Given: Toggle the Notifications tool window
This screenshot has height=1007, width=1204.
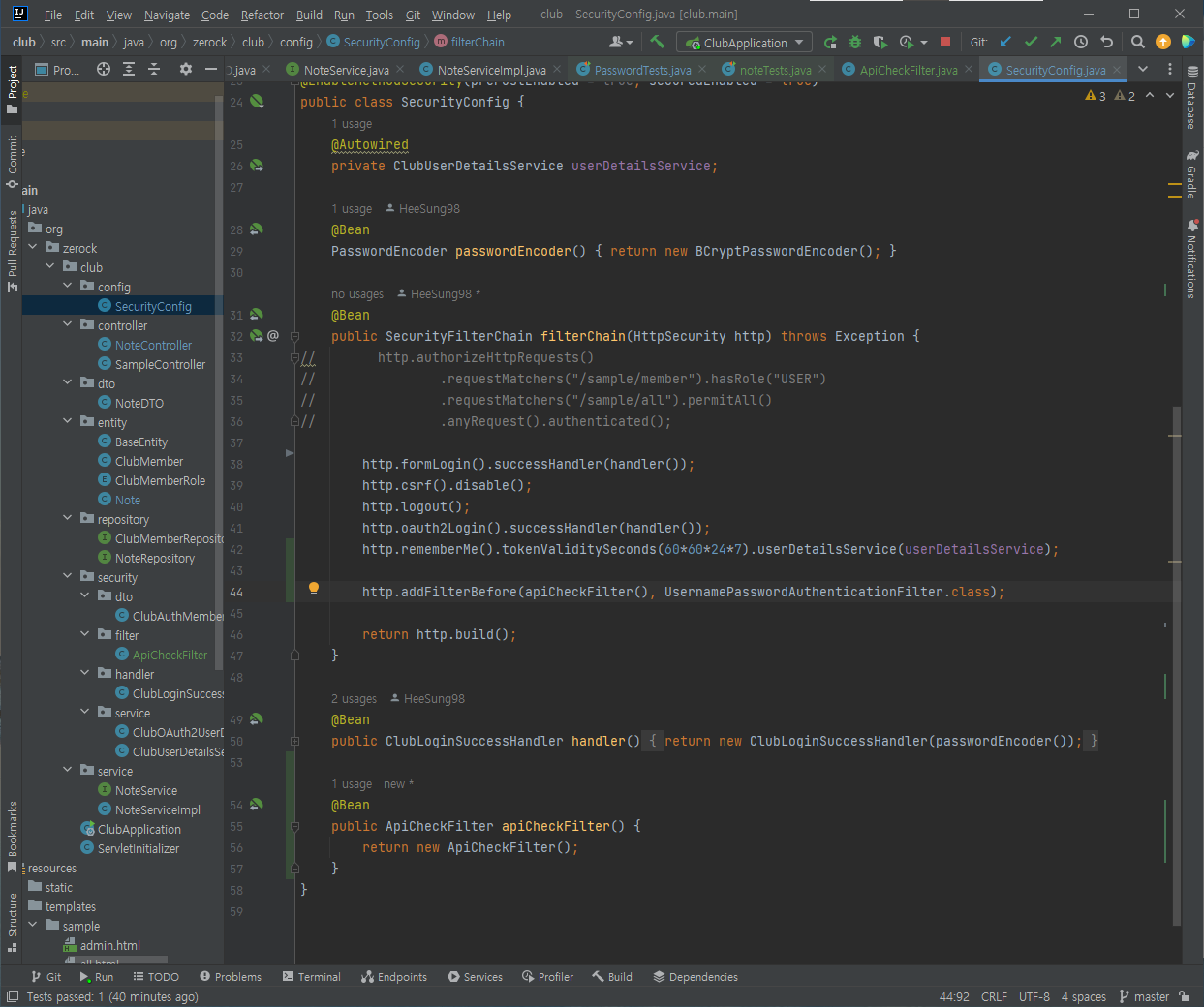Looking at the screenshot, I should coord(1192,259).
